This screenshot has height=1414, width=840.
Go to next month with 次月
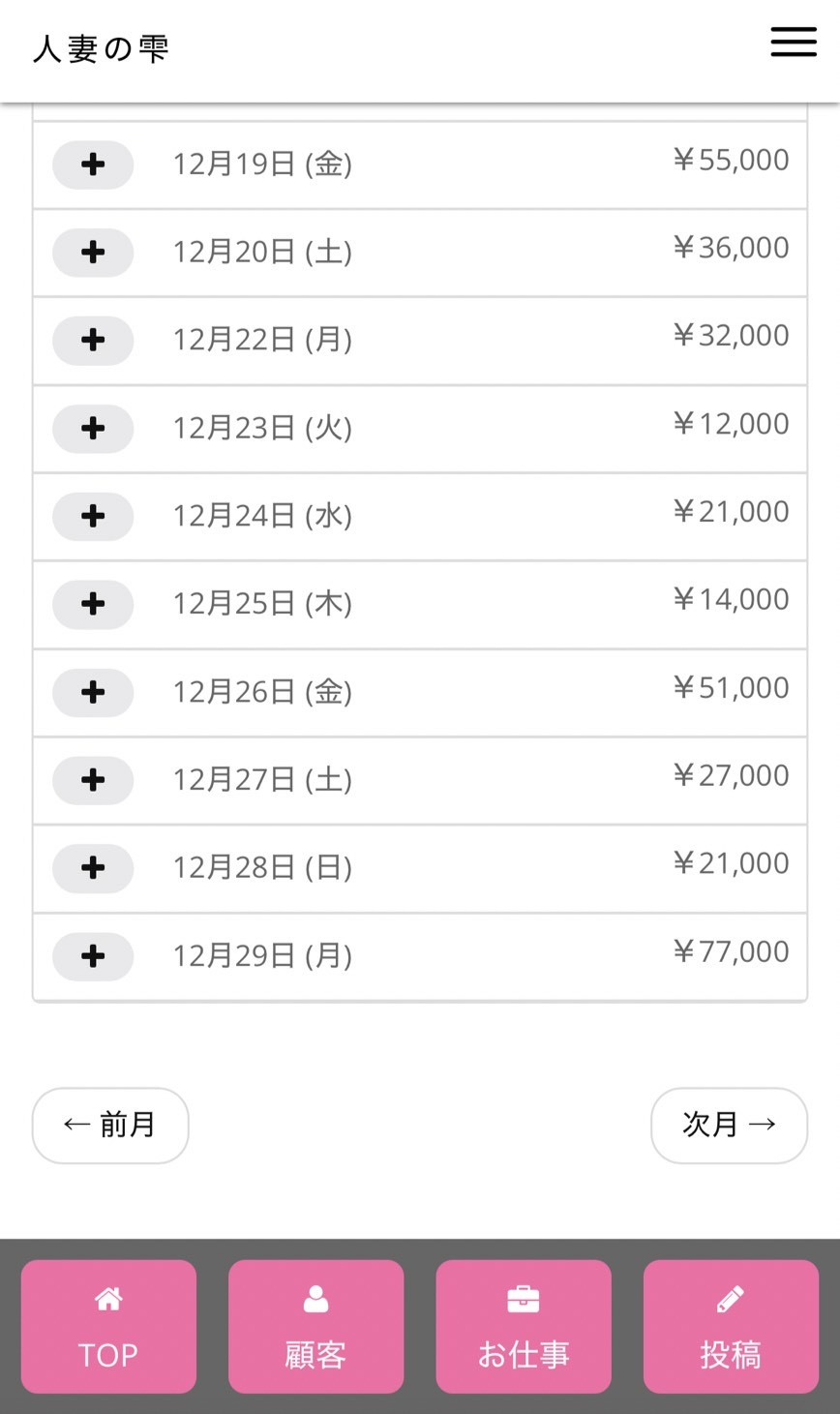tap(729, 1125)
